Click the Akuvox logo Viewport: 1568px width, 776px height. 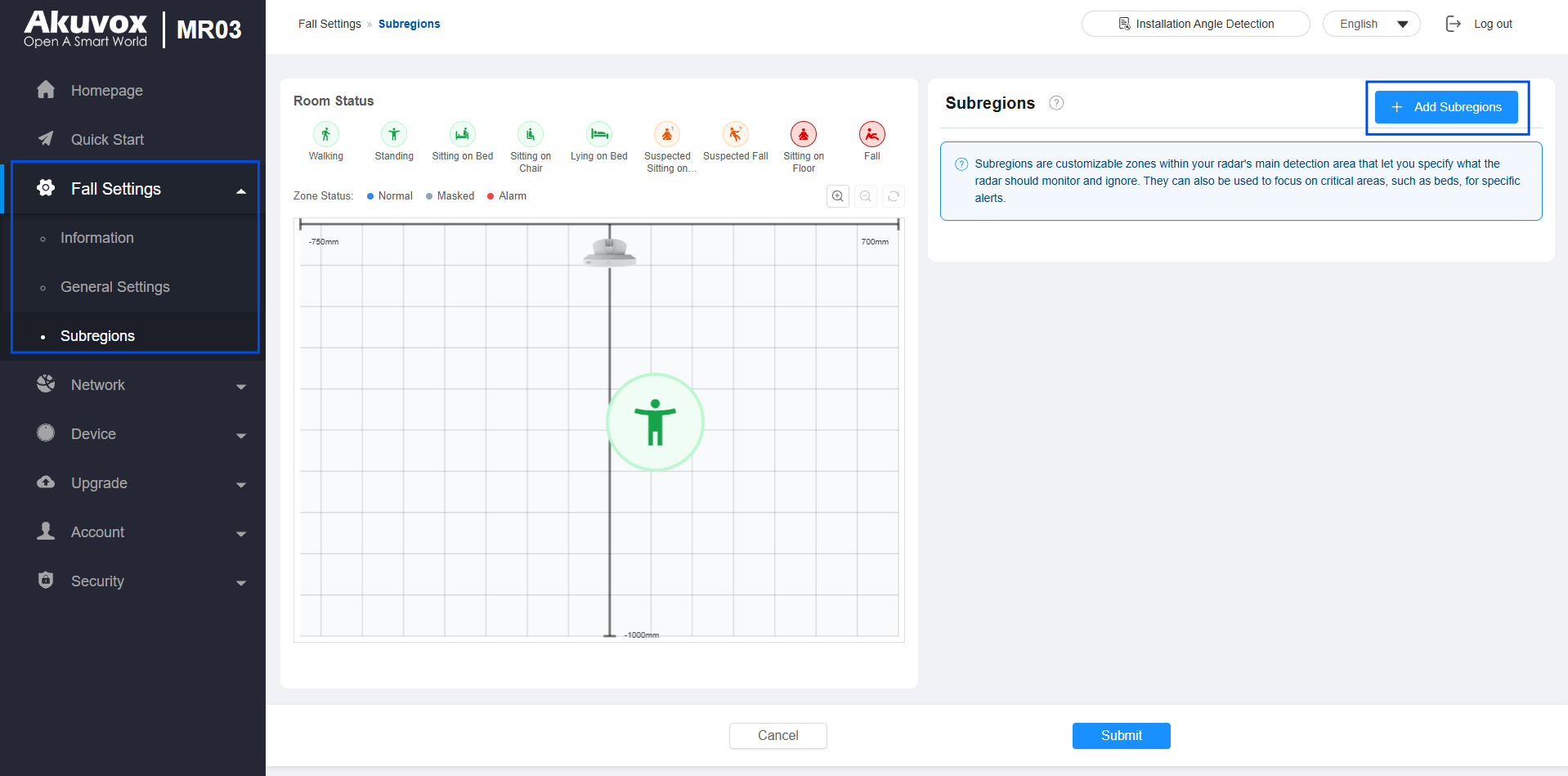click(86, 29)
